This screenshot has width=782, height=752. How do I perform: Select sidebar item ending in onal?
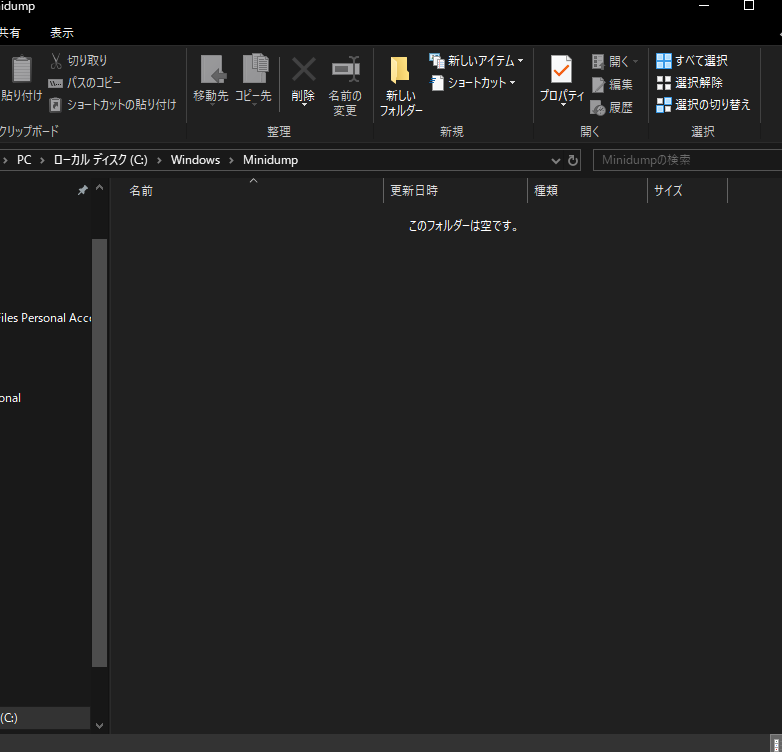10,398
